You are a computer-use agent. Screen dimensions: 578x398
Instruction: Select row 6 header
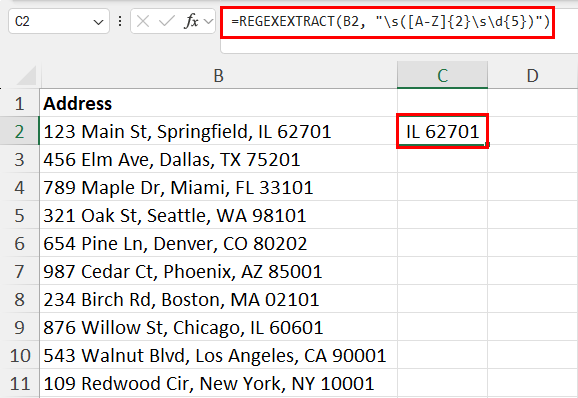tap(20, 243)
